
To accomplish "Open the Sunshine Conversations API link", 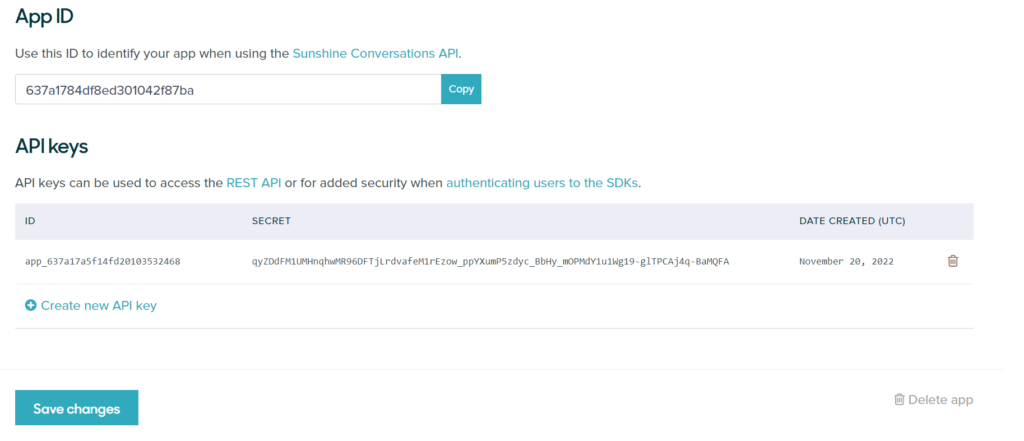I will [x=376, y=54].
